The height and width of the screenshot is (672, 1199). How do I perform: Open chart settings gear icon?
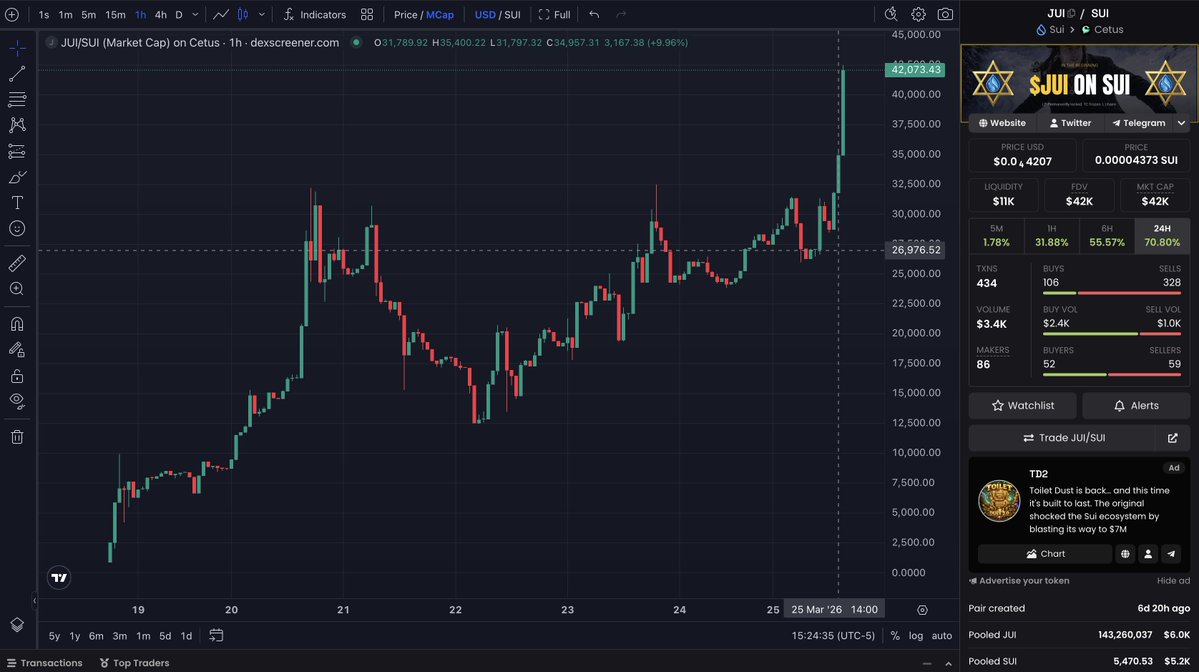918,15
